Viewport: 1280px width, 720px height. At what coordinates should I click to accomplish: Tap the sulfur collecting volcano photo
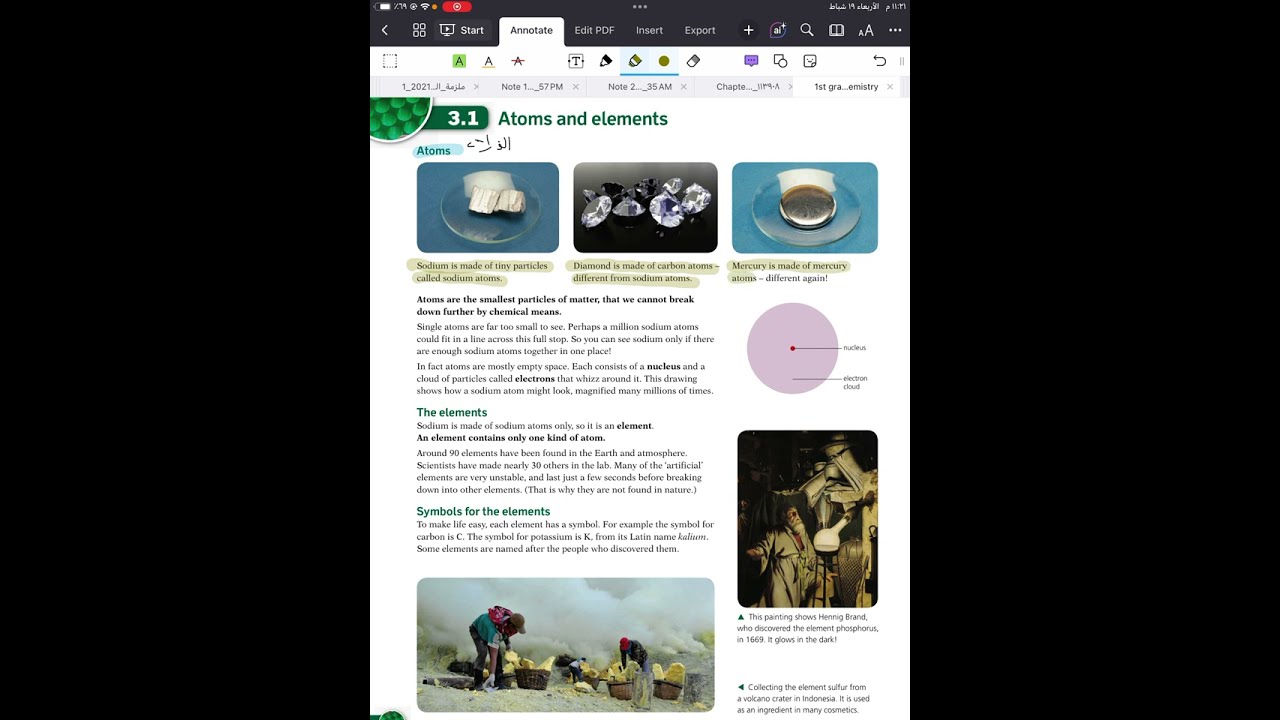click(566, 645)
